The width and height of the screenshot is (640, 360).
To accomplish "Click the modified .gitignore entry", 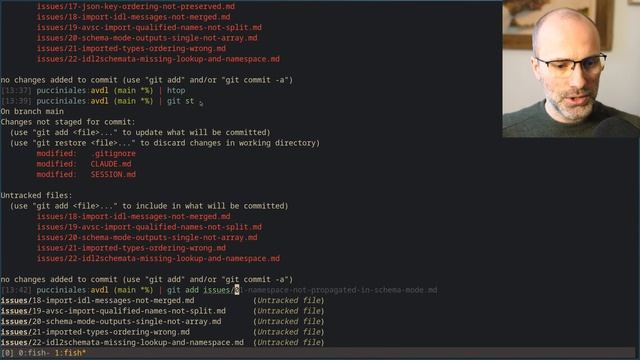I will click(86, 153).
